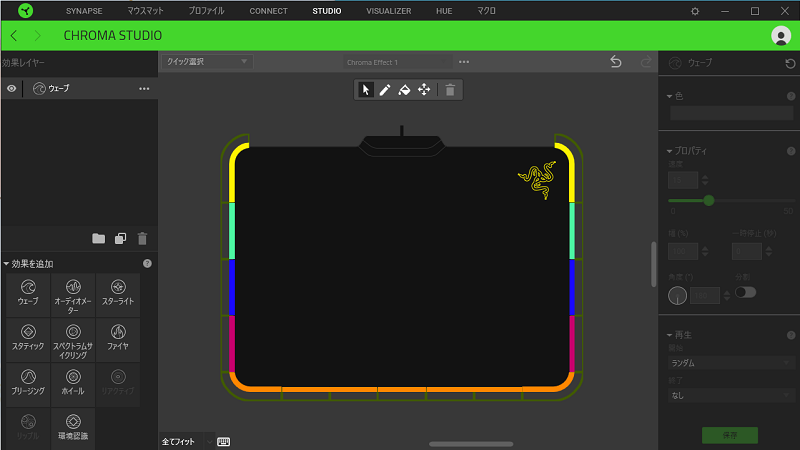This screenshot has height=450, width=800.
Task: Open the VISUALIZER tab
Action: [388, 11]
